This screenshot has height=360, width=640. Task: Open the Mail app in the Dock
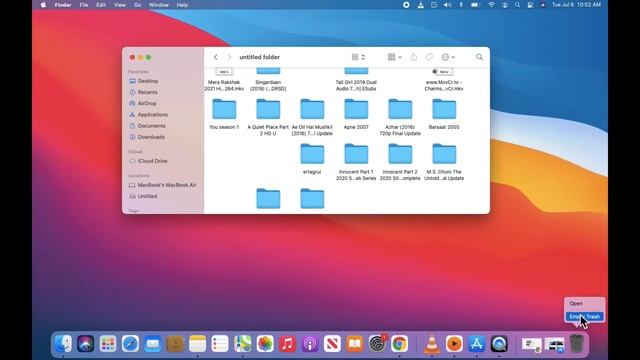click(153, 344)
